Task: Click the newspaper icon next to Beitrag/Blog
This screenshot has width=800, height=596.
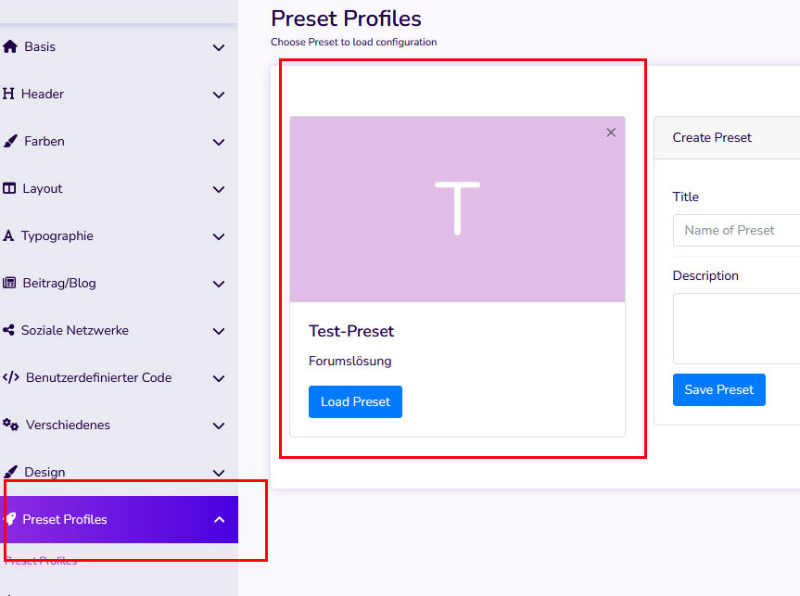Action: 9,283
